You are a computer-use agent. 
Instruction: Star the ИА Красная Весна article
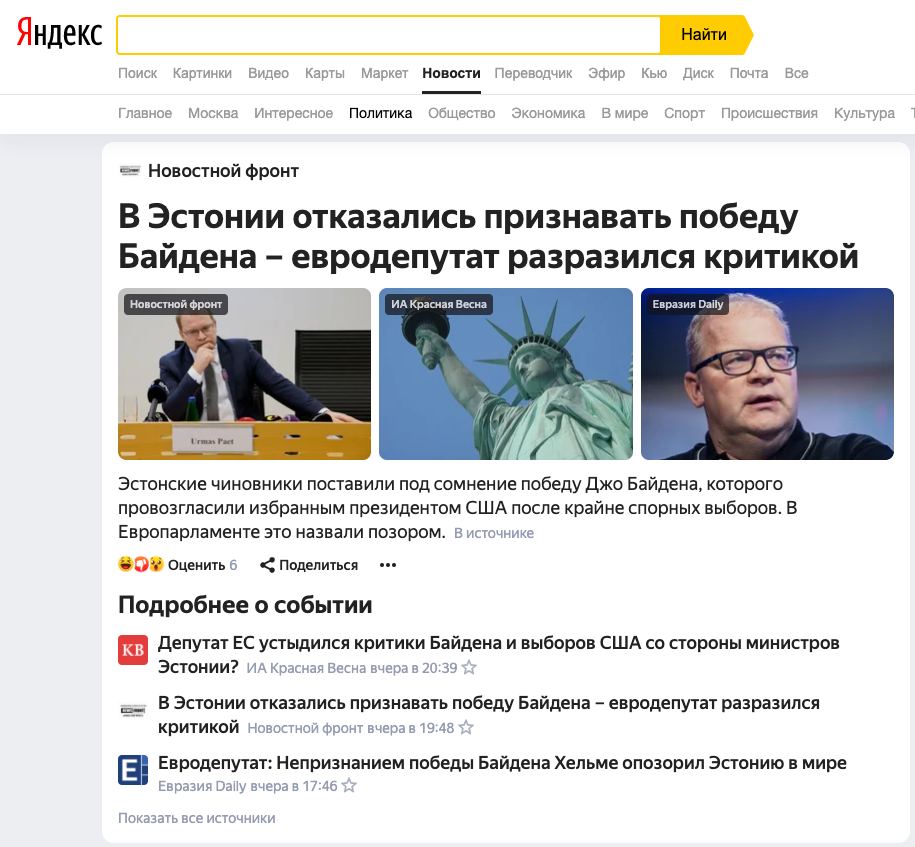(x=469, y=667)
